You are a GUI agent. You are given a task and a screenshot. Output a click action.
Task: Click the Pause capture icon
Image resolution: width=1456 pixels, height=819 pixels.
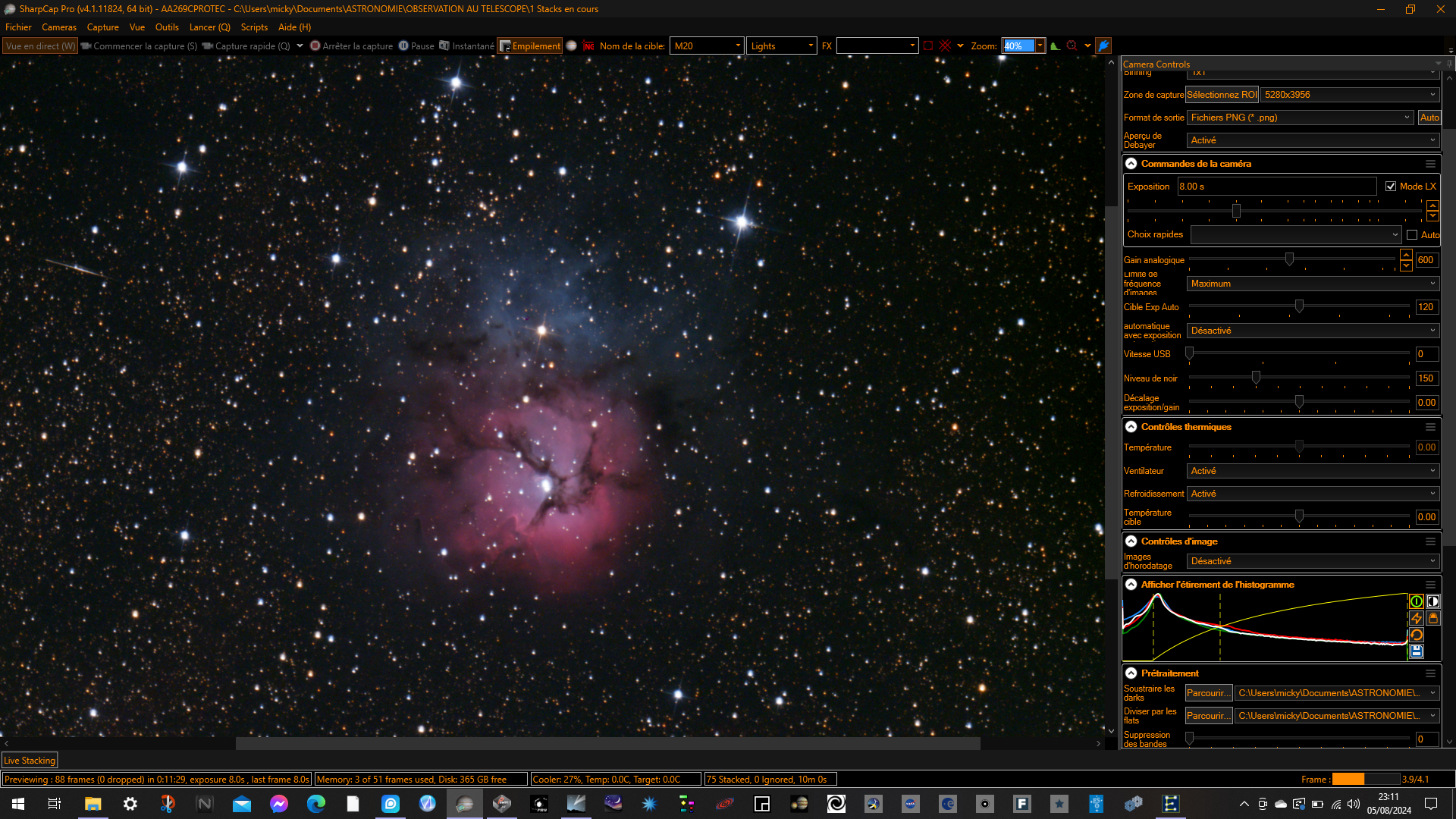(403, 45)
